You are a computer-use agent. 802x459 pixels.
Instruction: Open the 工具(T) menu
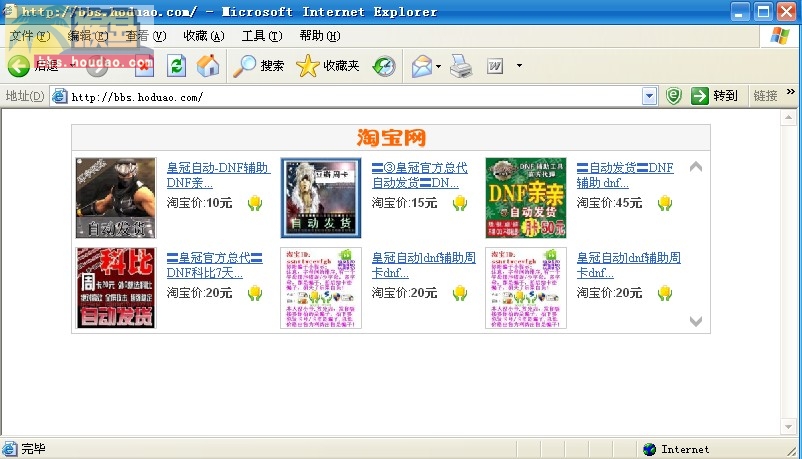262,36
